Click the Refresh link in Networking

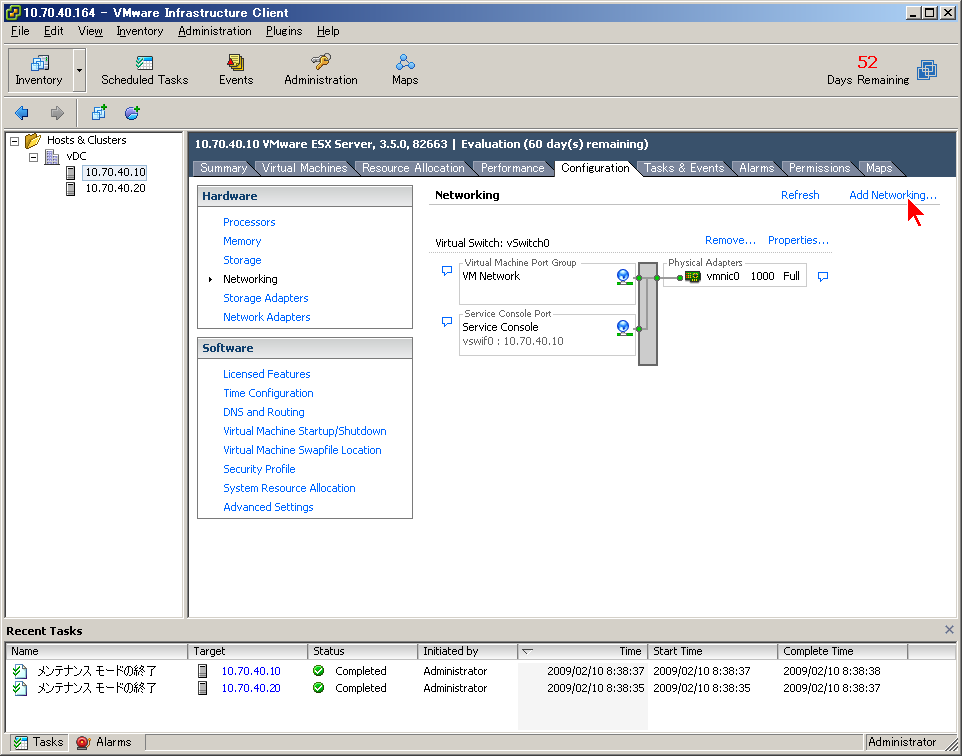tap(800, 195)
